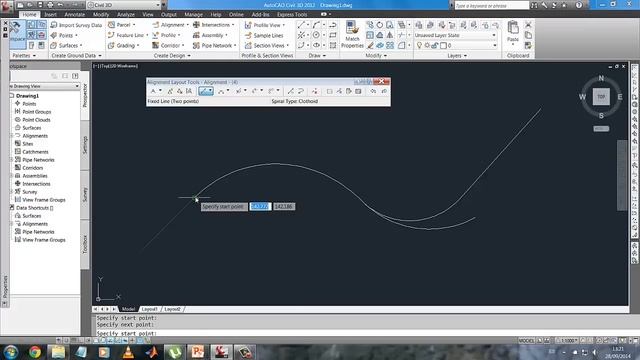
Task: Click the Sample Lines icon
Action: click(248, 36)
